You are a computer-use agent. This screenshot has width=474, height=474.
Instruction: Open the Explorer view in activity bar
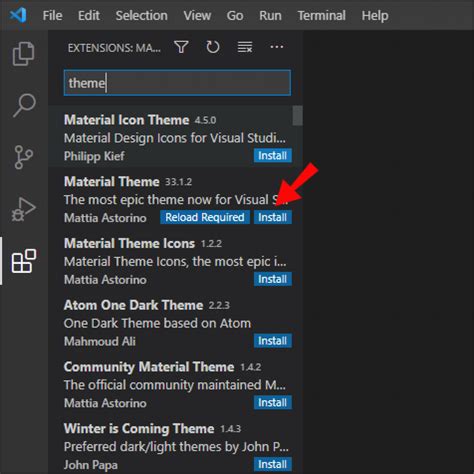coord(23,53)
